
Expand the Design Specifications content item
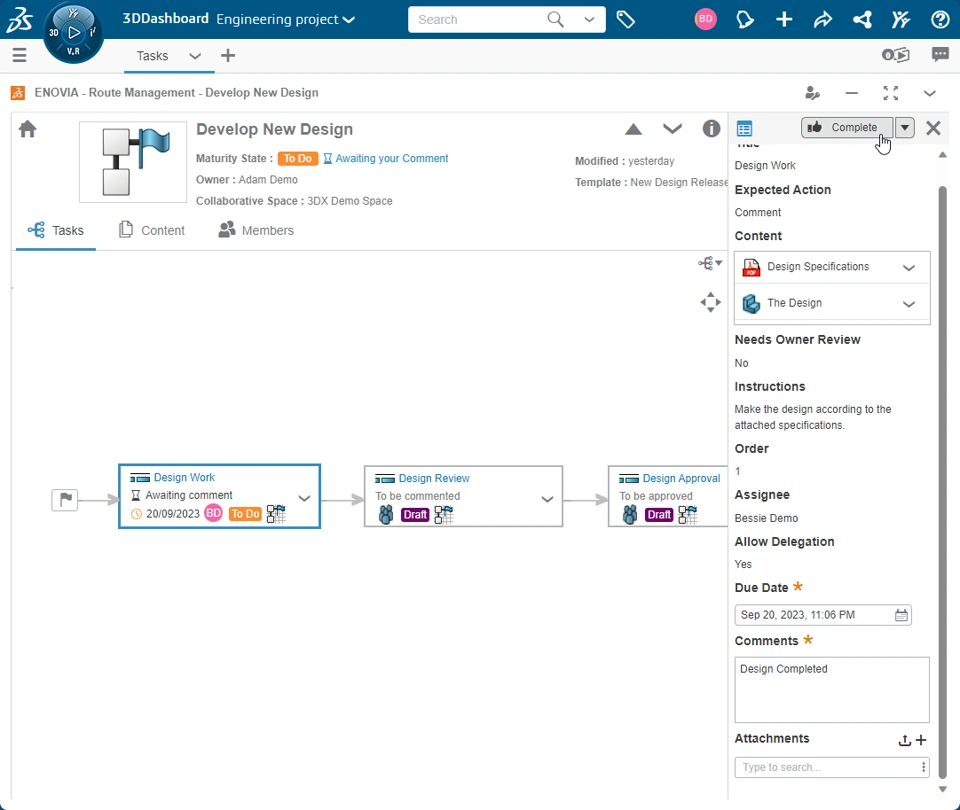909,268
